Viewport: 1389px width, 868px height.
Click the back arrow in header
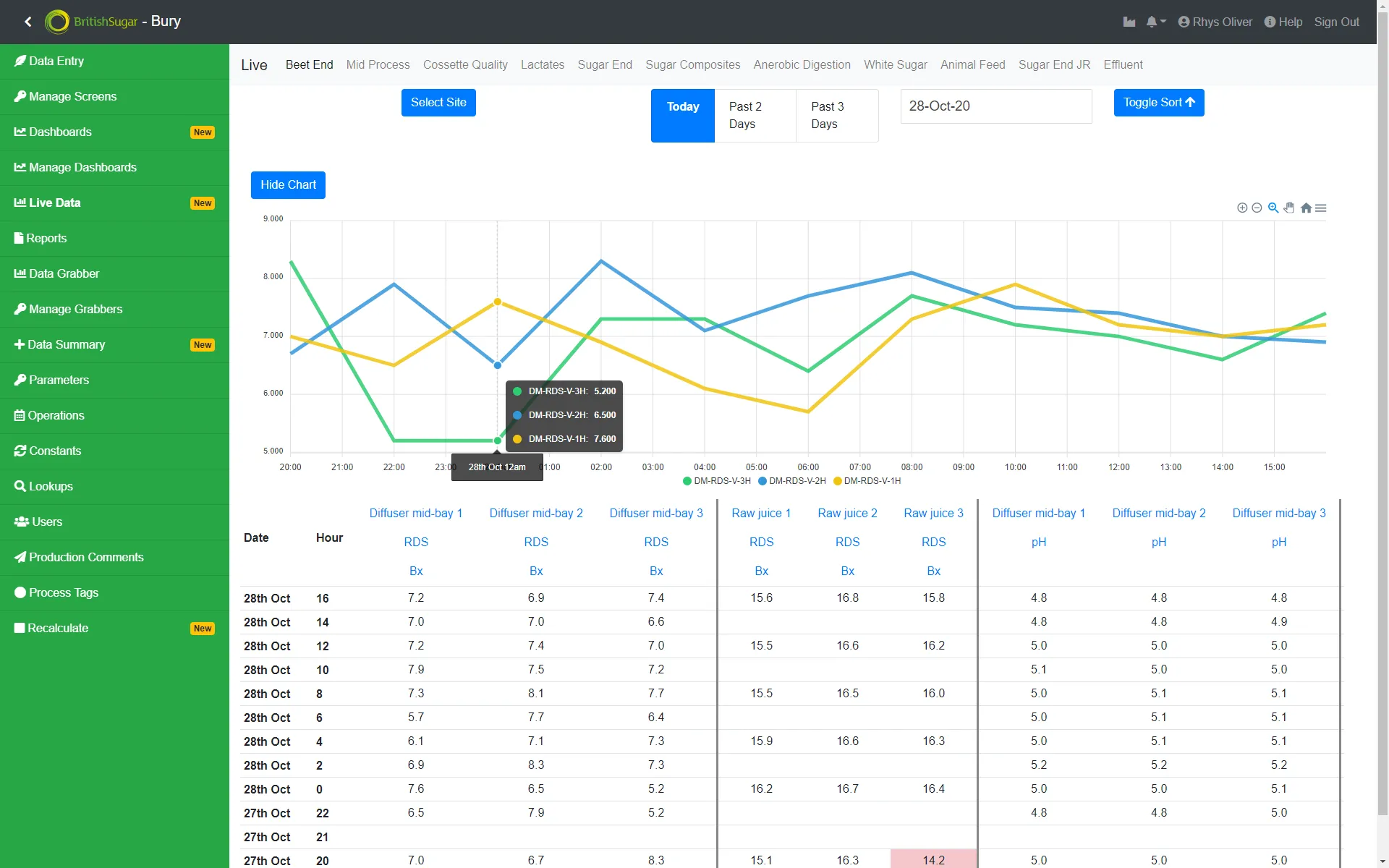pyautogui.click(x=28, y=22)
